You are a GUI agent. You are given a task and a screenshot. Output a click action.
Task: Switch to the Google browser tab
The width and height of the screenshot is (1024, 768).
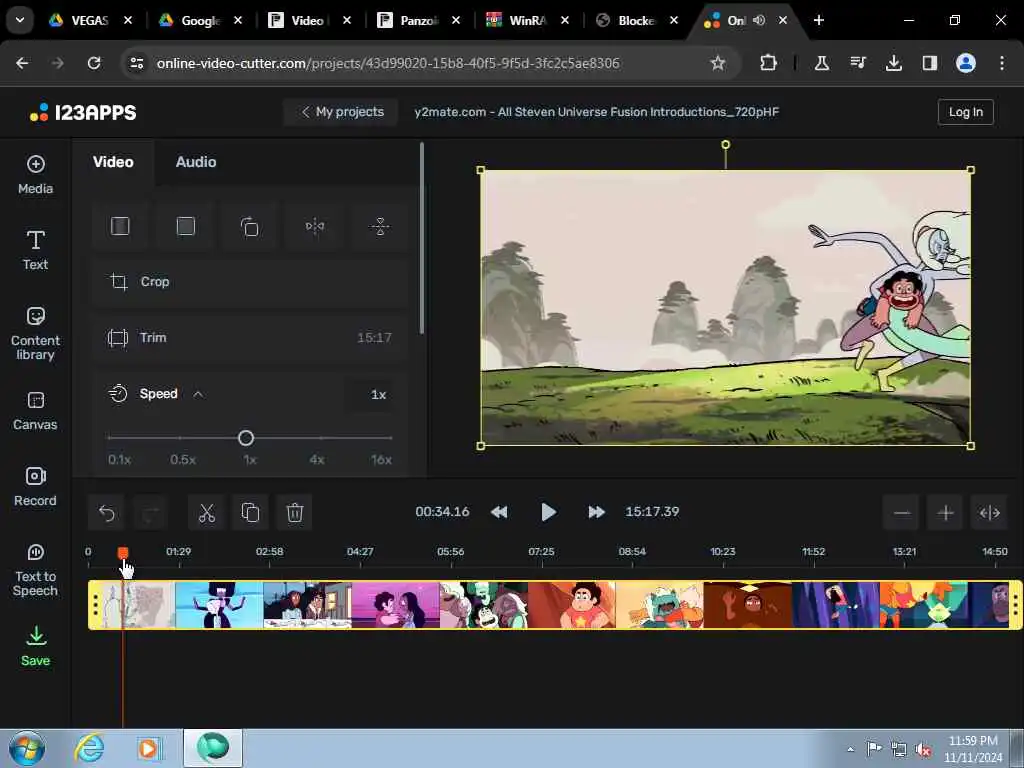point(200,20)
